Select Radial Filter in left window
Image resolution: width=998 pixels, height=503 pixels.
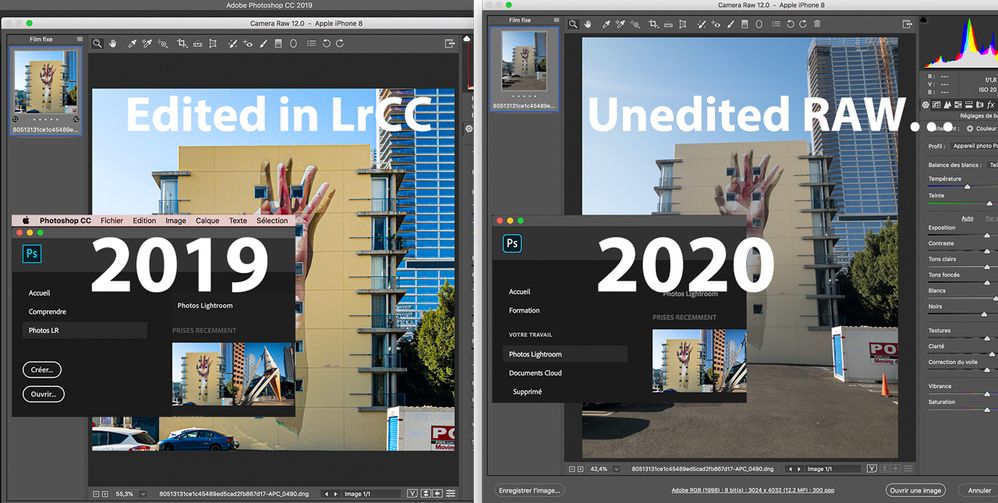[293, 44]
